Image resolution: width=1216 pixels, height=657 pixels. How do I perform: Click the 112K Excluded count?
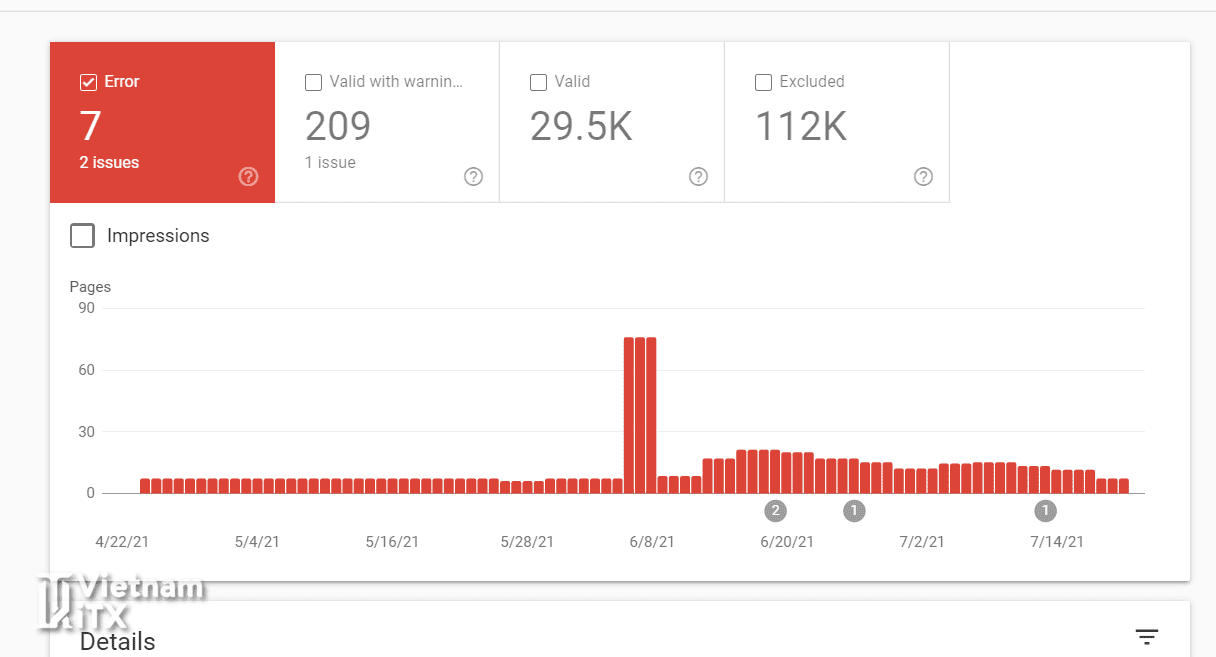pyautogui.click(x=801, y=127)
